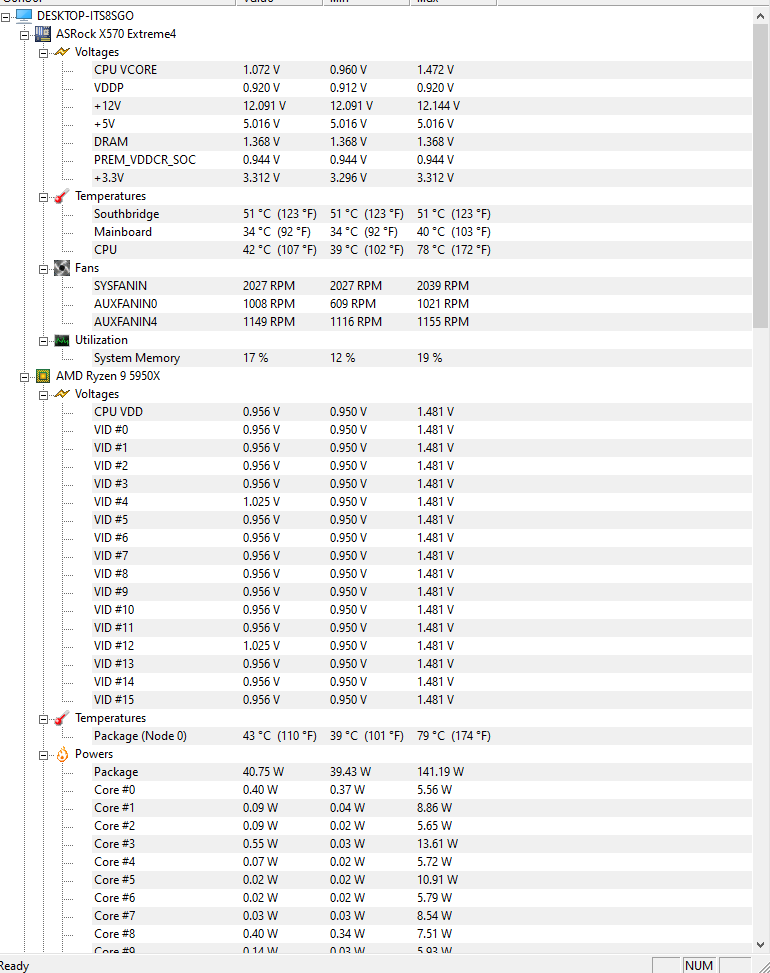The height and width of the screenshot is (973, 770).
Task: Click the motherboard Temperatures thermometer icon
Action: click(61, 196)
